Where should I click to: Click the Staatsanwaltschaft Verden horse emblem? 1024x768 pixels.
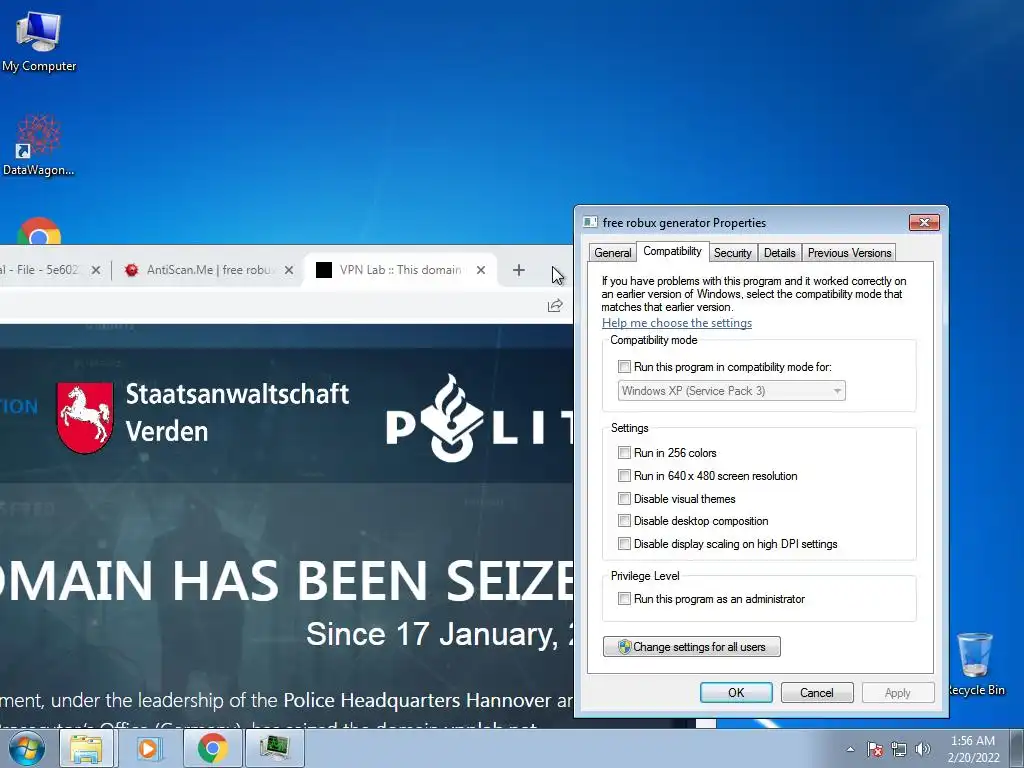(85, 417)
